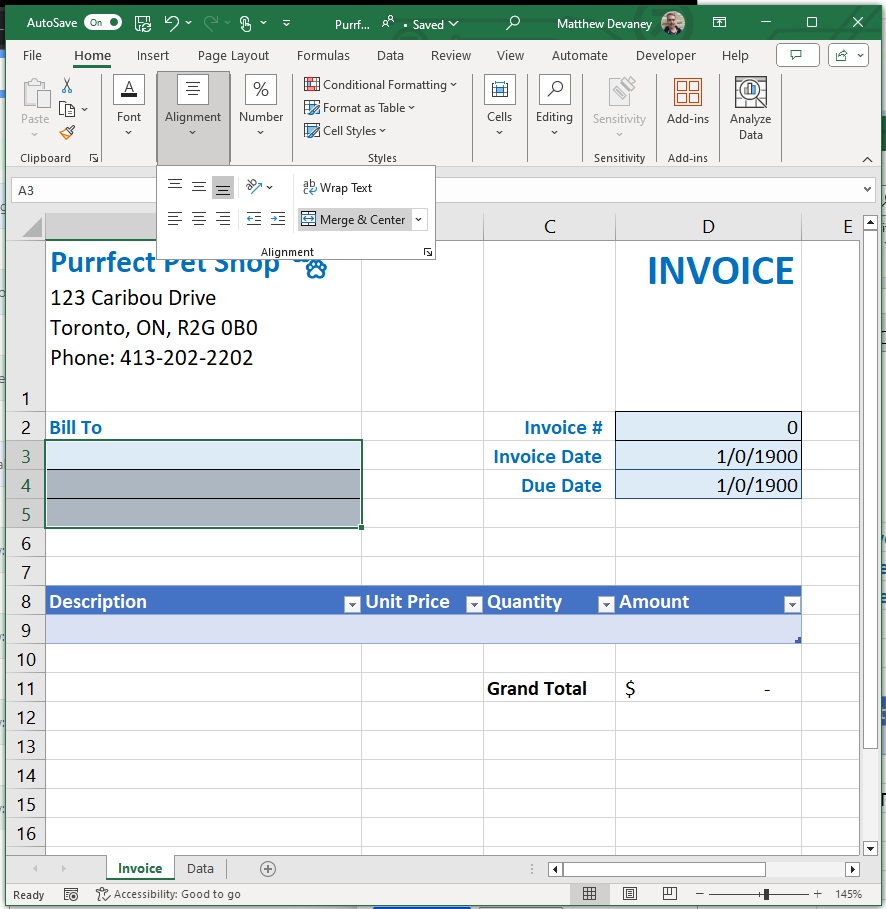Click the Decrease Indent icon
886x909 pixels.
(254, 219)
